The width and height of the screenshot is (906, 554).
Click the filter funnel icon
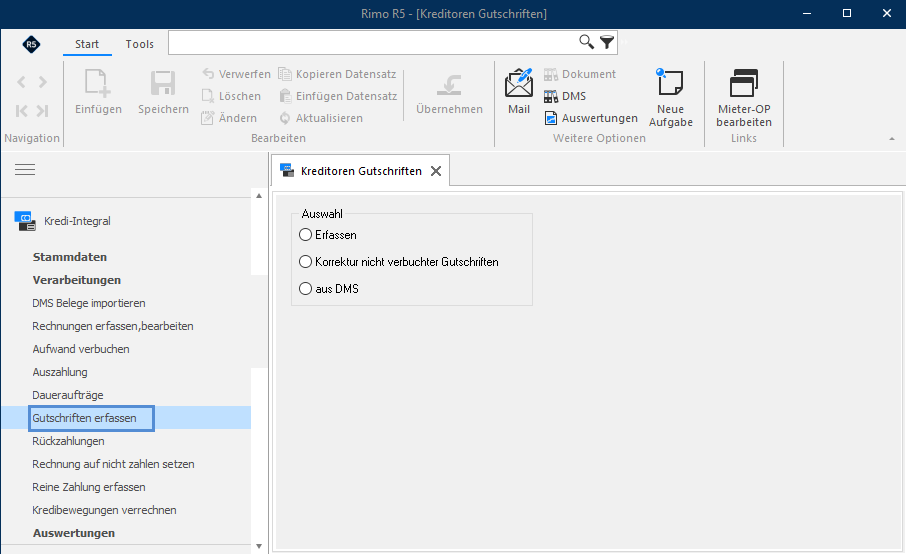click(x=607, y=42)
